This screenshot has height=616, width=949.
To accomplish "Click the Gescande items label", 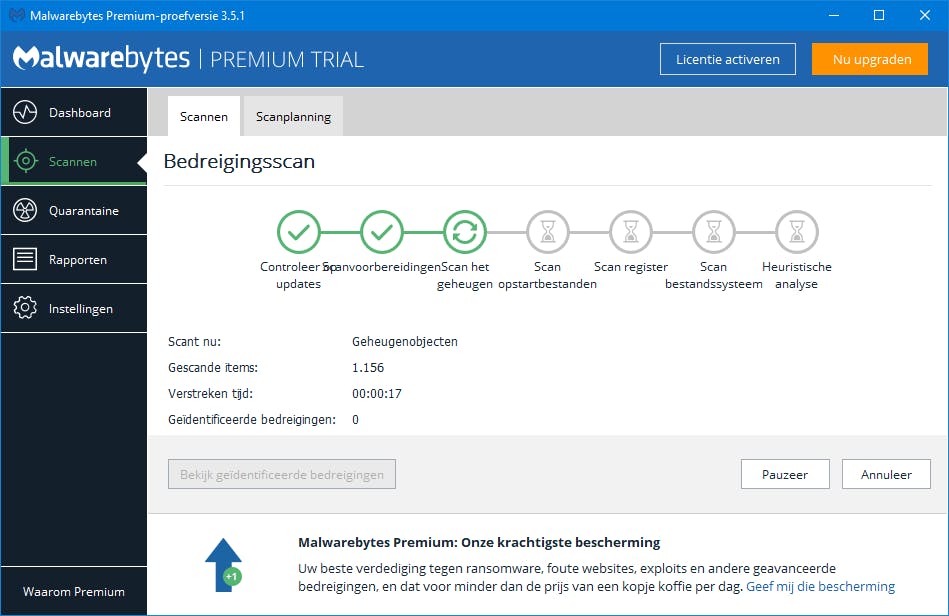I will click(213, 368).
